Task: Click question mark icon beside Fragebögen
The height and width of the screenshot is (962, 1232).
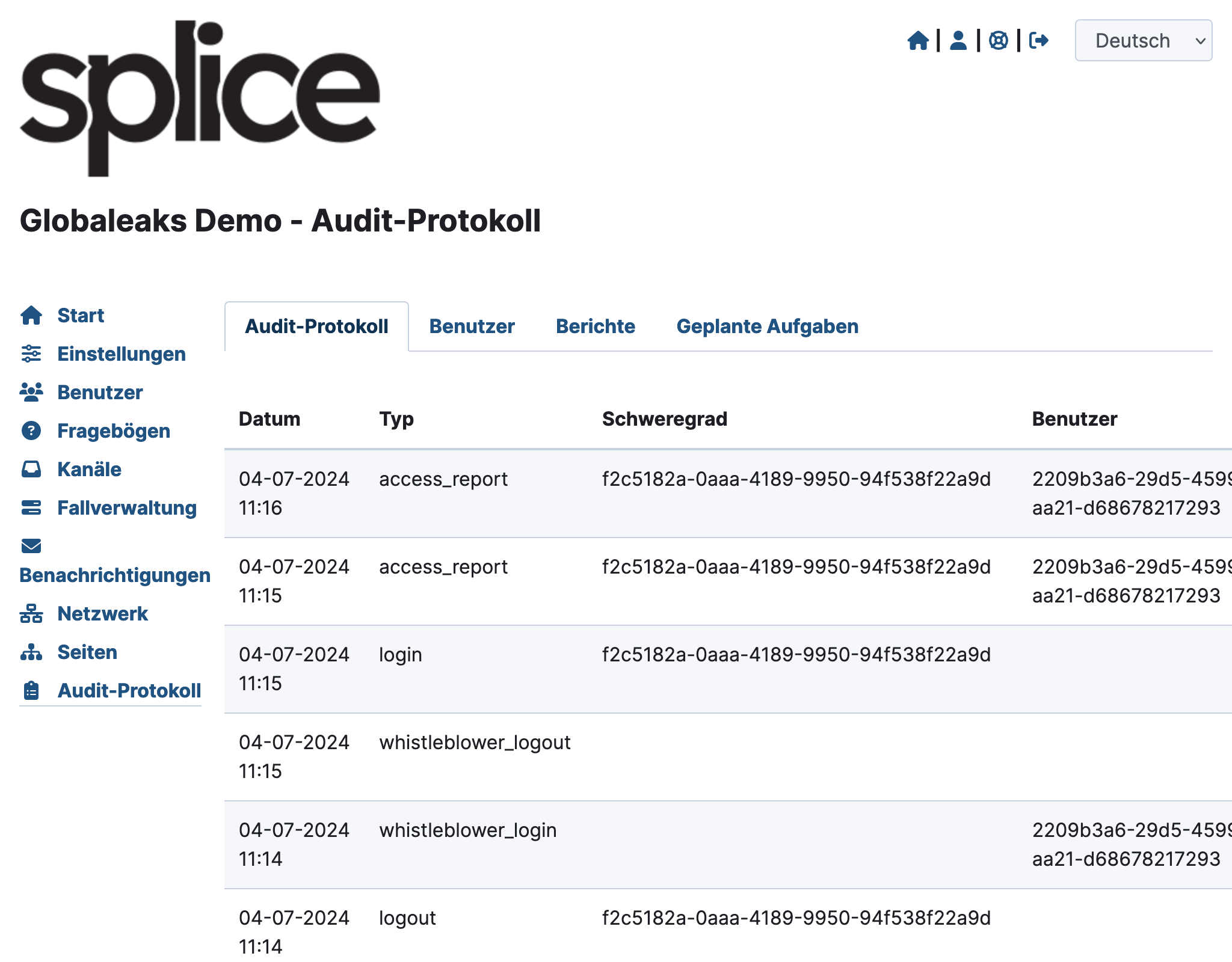Action: pyautogui.click(x=31, y=430)
